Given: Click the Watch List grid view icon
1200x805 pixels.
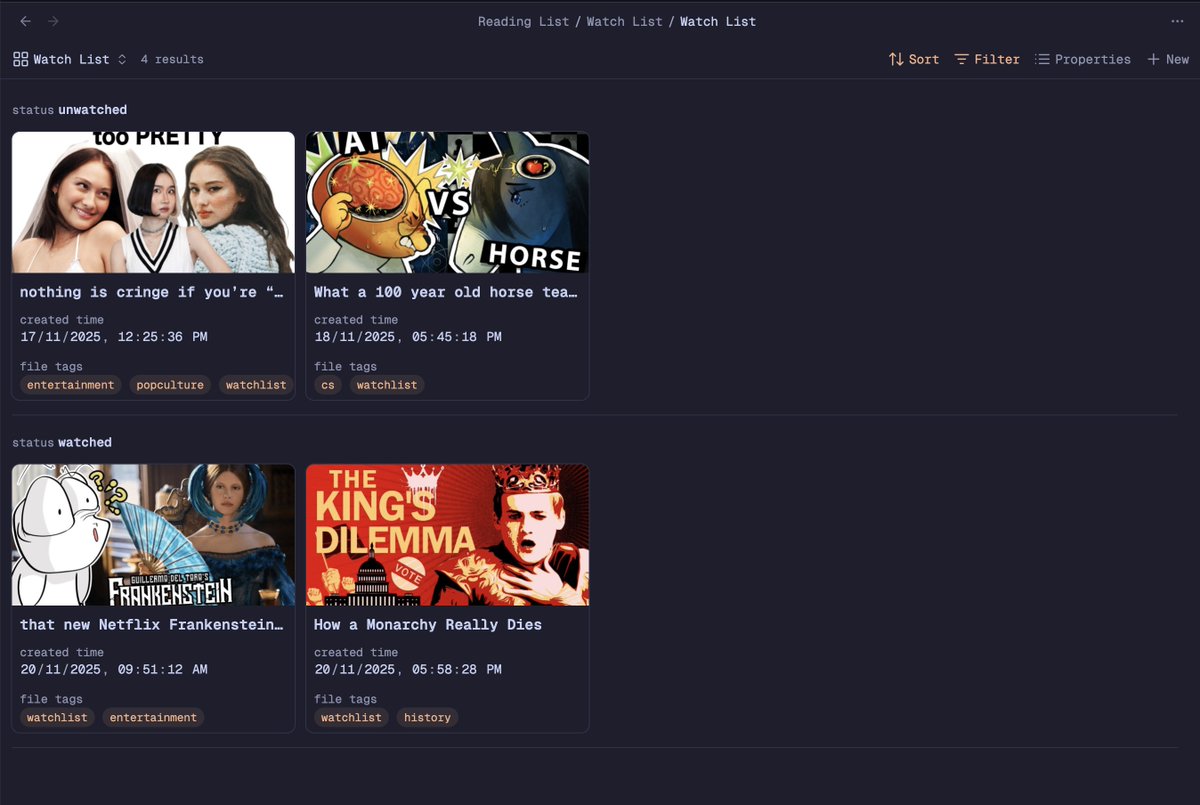Looking at the screenshot, I should pos(20,59).
